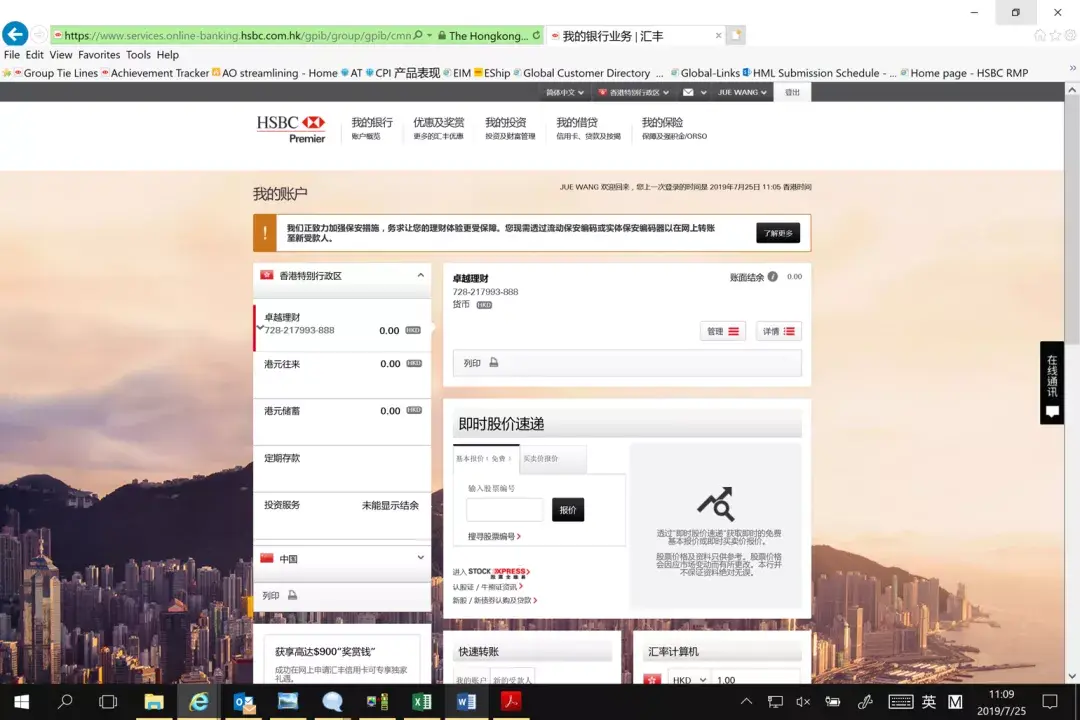1080x720 pixels.
Task: Click the stock number input field
Action: click(504, 509)
